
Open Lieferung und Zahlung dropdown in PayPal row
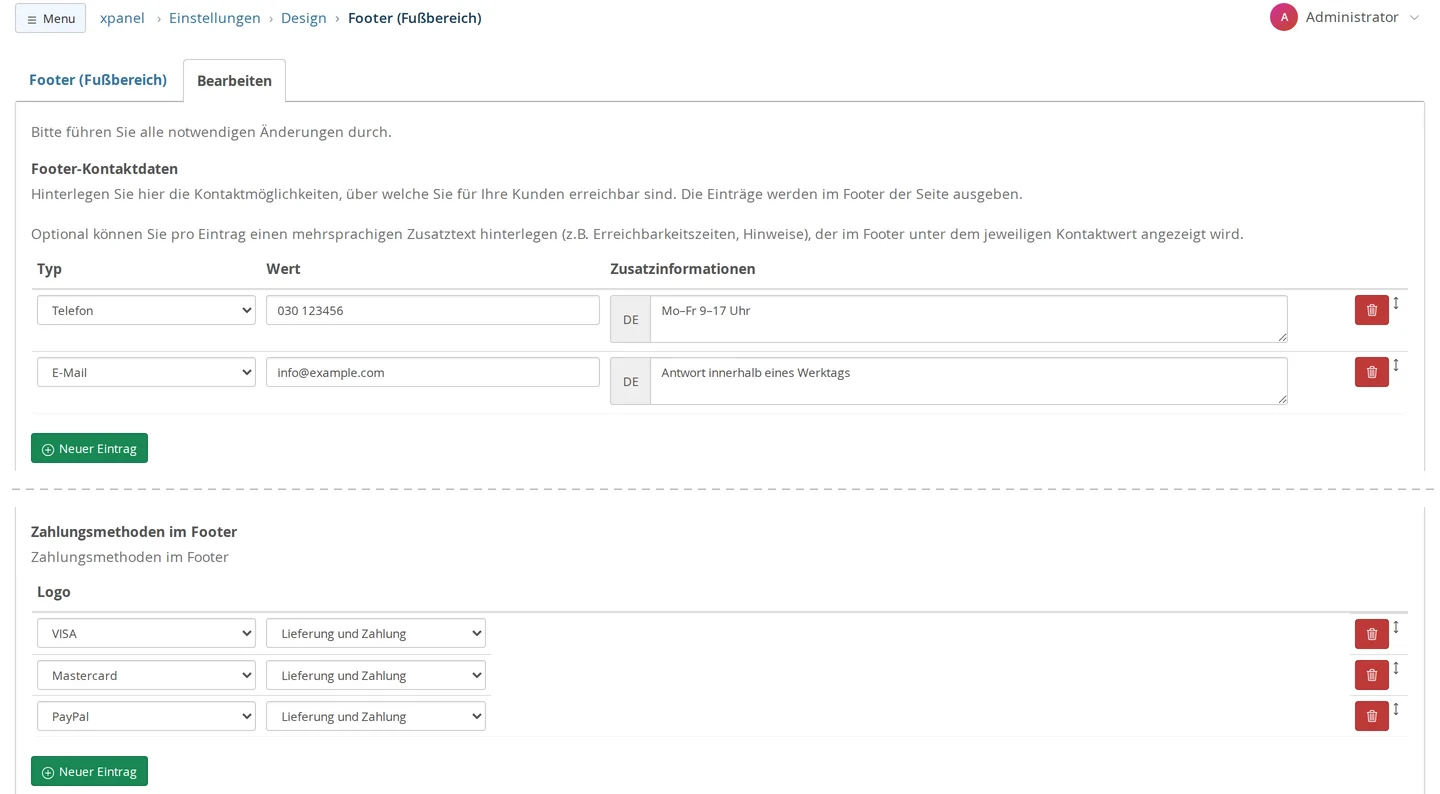(376, 716)
